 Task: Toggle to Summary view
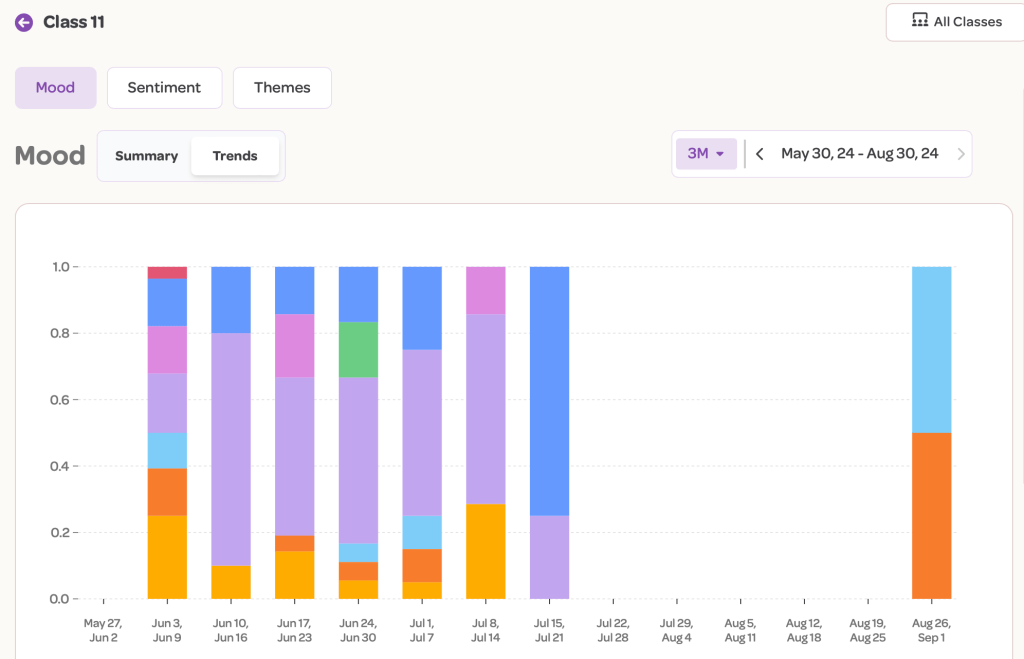coord(146,156)
